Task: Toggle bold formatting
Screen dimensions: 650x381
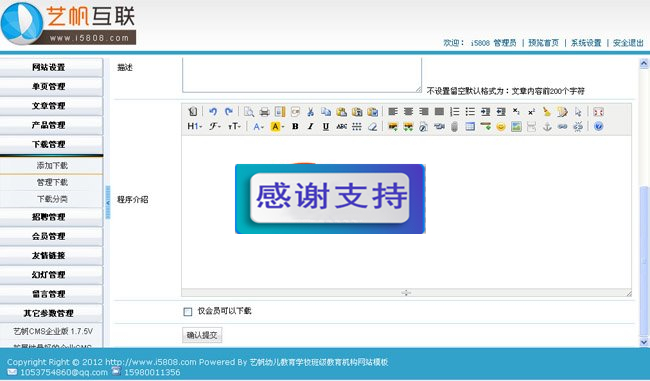Action: point(295,126)
